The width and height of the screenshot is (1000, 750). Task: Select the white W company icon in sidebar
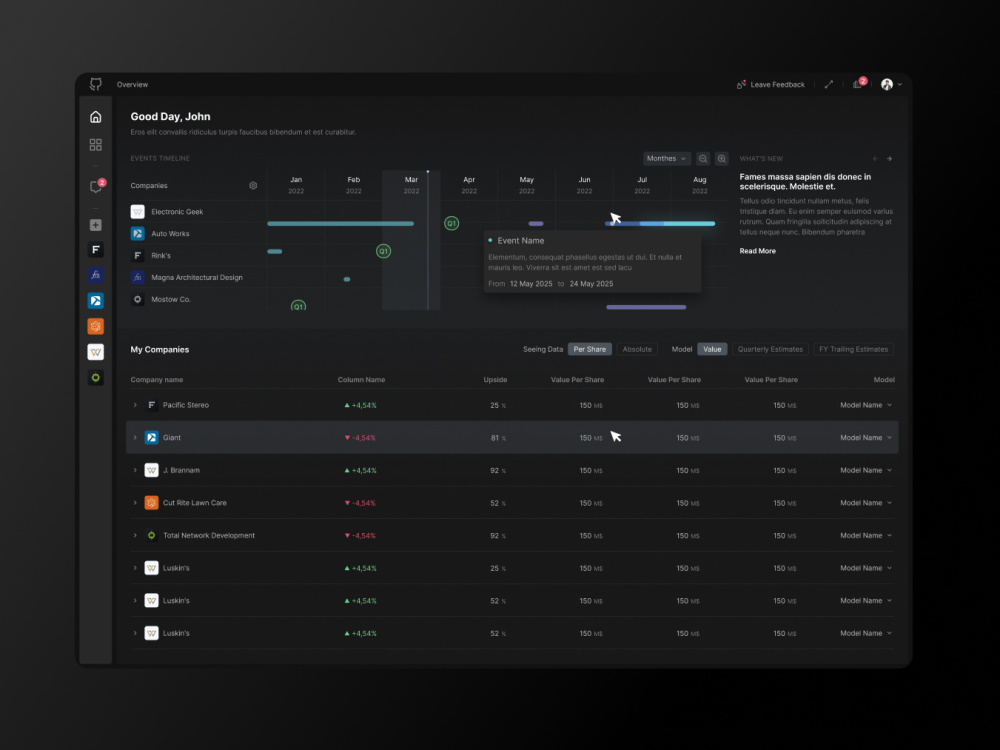tap(96, 351)
